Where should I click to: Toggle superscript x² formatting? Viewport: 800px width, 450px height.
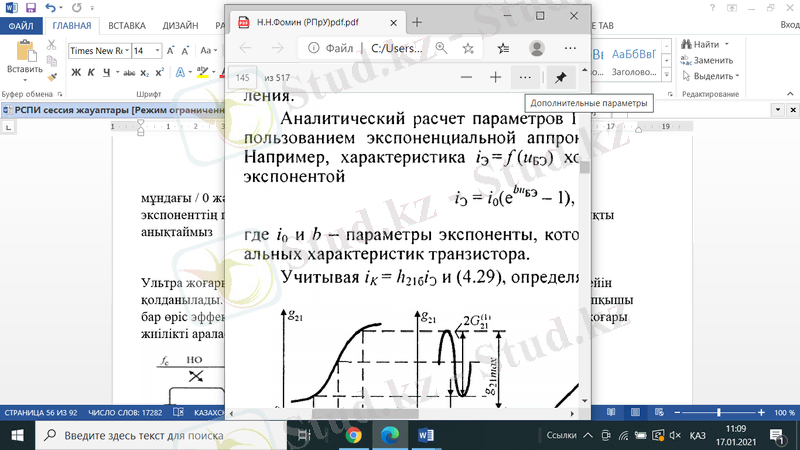point(159,73)
